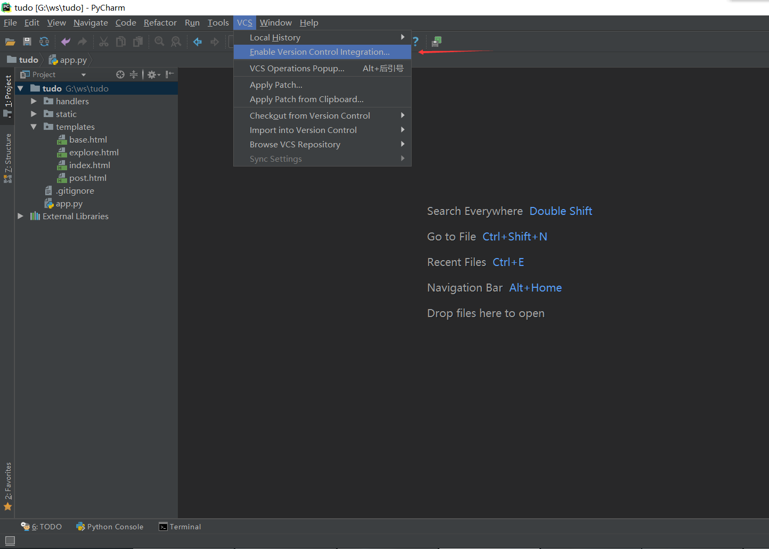Open the View menu
Viewport: 769px width, 549px height.
[x=56, y=23]
